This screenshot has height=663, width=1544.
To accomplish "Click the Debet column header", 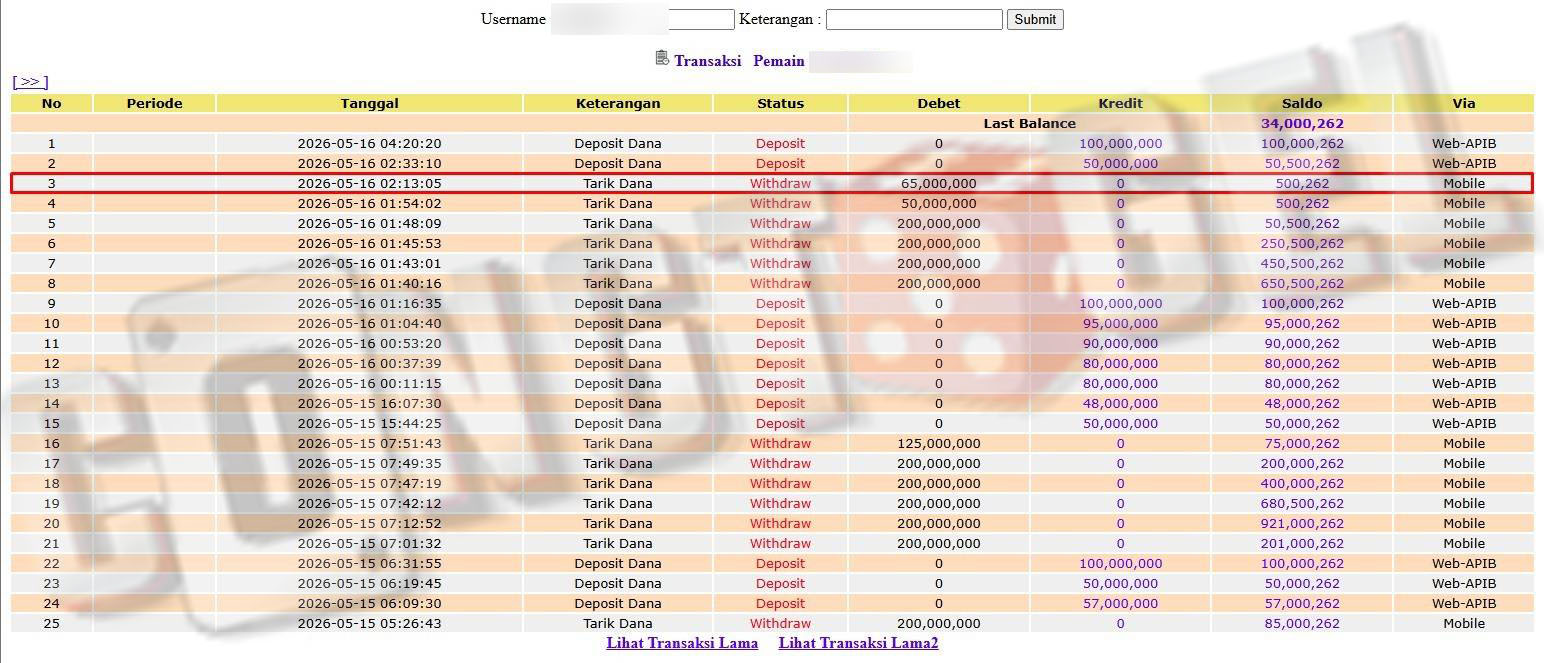I will 938,103.
